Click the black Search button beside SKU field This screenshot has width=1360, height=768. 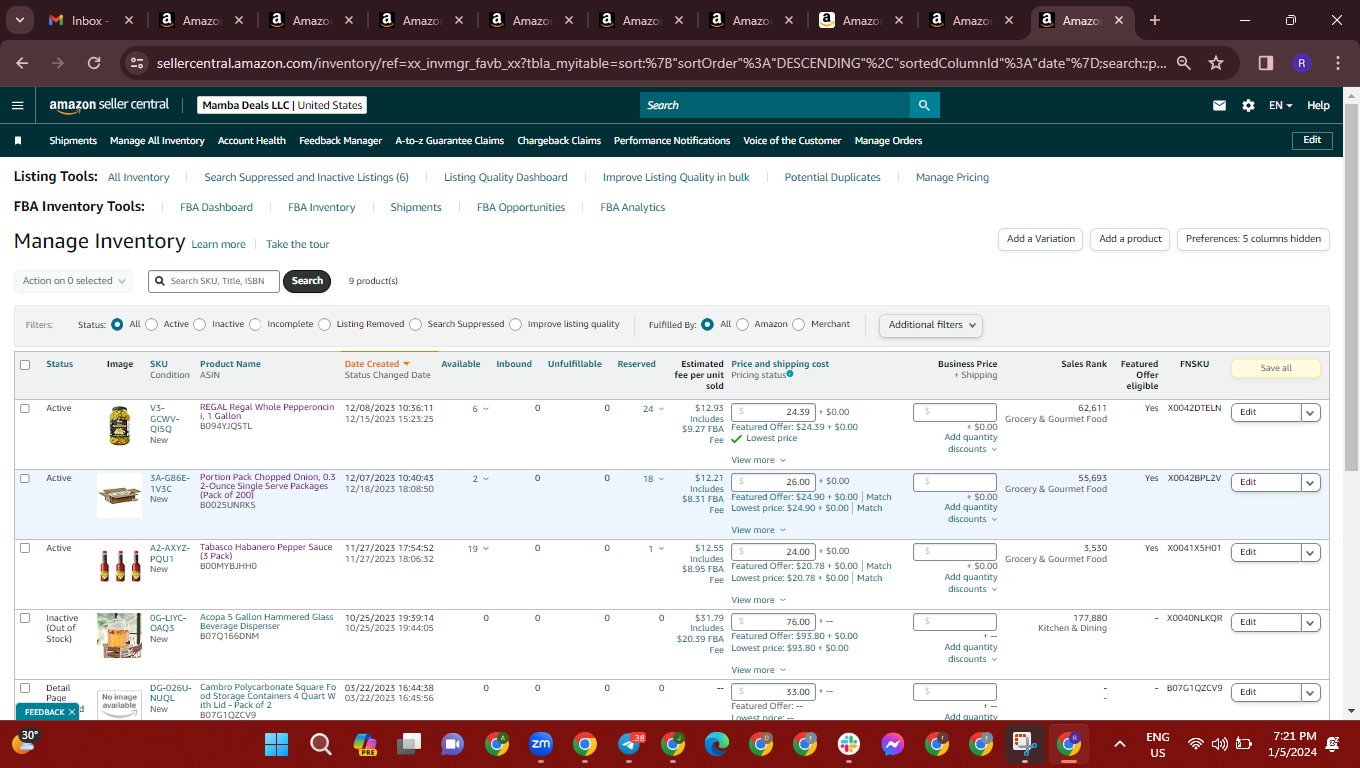pyautogui.click(x=307, y=281)
